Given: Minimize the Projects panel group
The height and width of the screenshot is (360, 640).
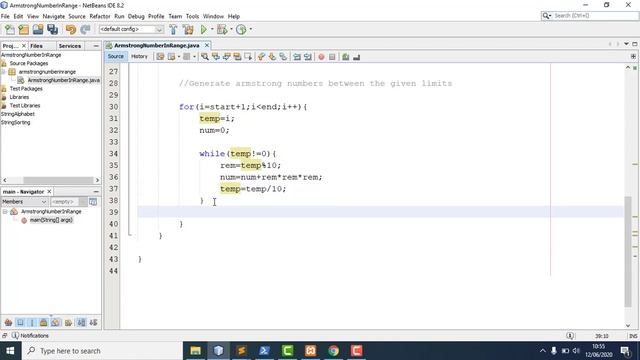Looking at the screenshot, I should click(x=96, y=46).
